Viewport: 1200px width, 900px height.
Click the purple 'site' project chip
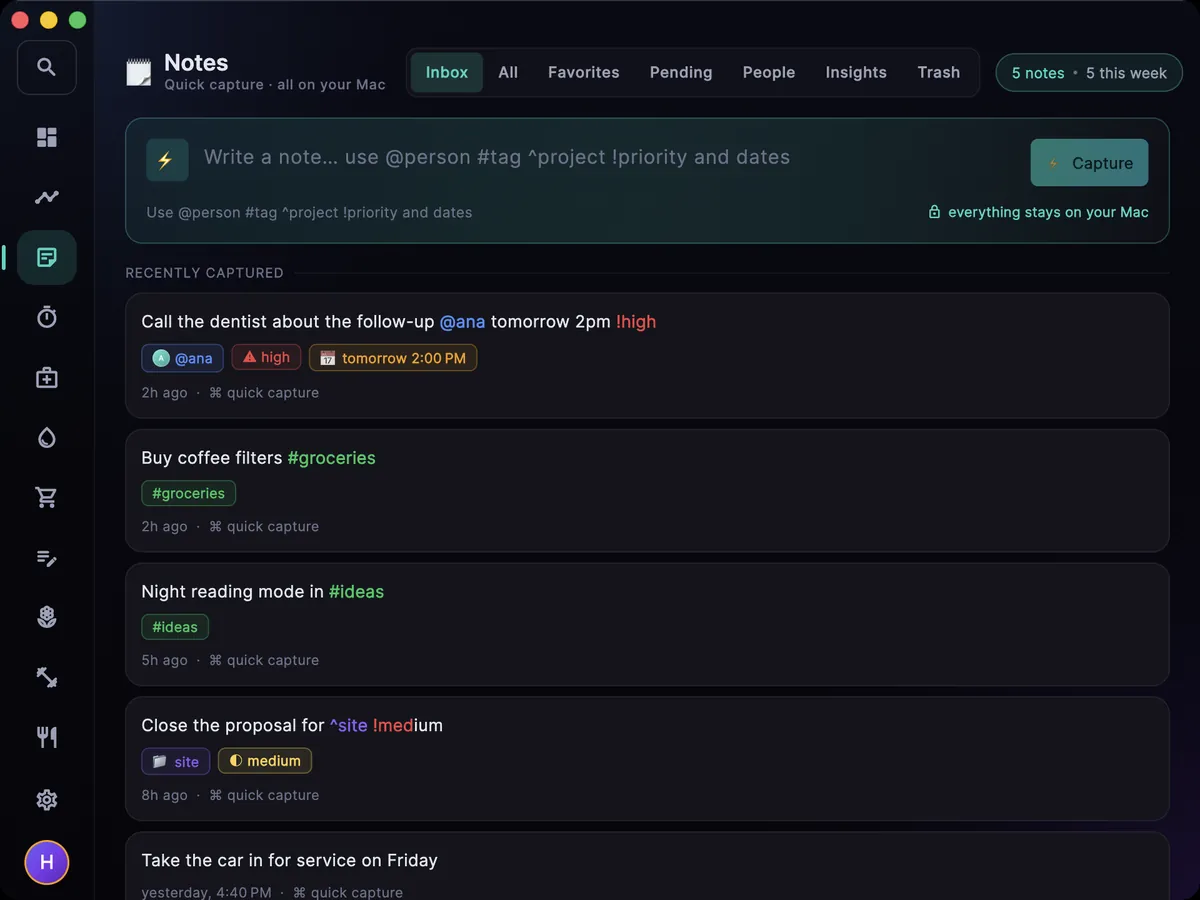point(176,761)
